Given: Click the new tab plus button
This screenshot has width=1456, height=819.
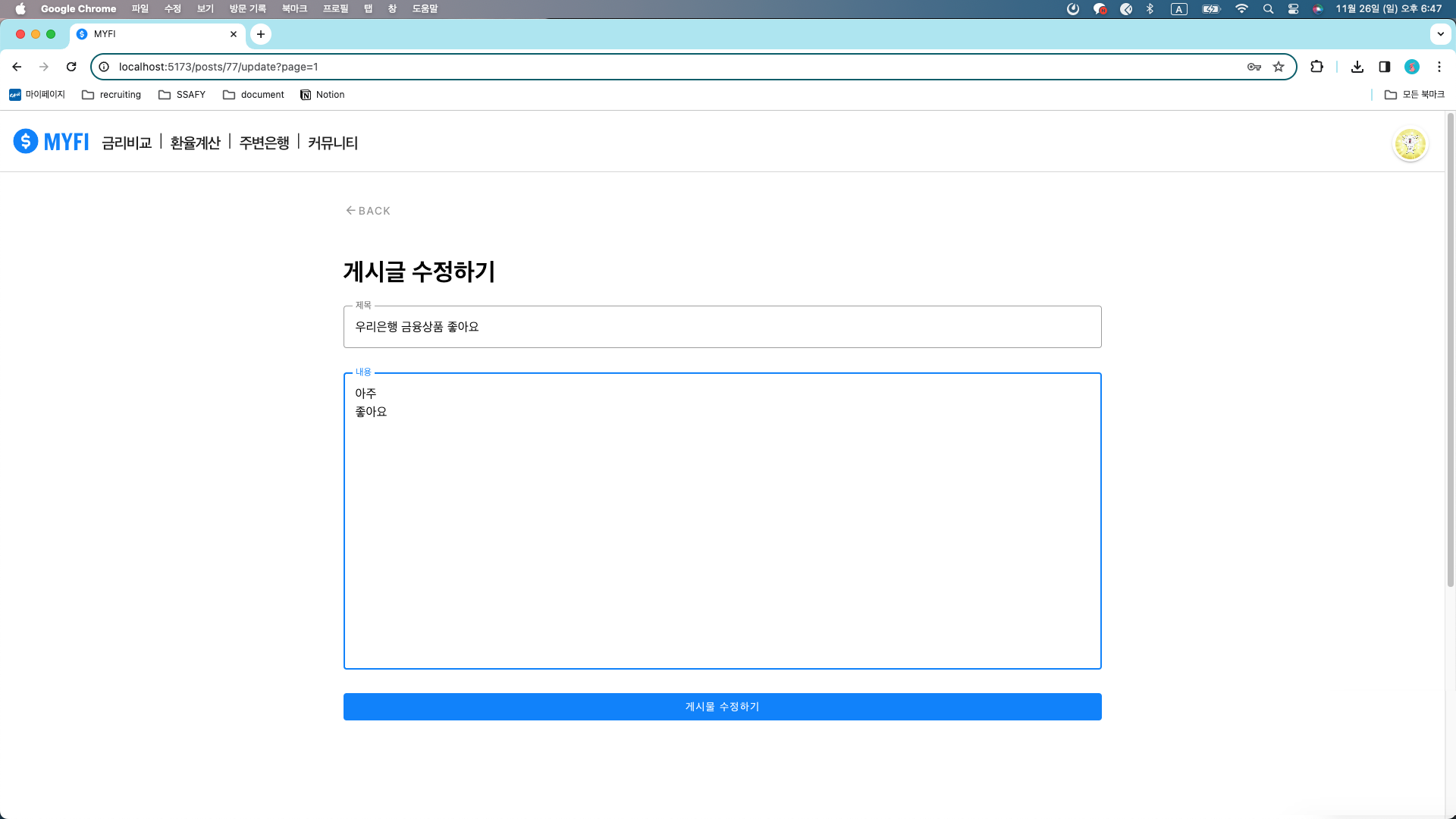Looking at the screenshot, I should tap(259, 34).
